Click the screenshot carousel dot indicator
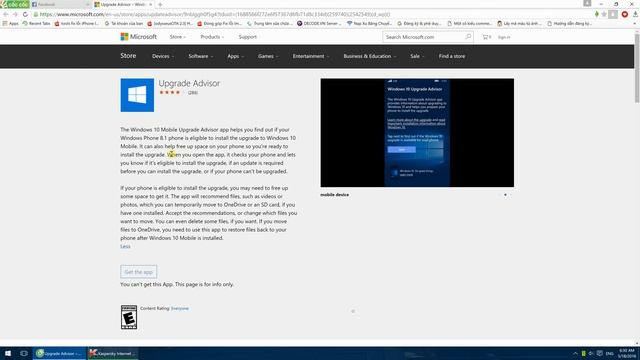The width and height of the screenshot is (640, 360). [505, 195]
